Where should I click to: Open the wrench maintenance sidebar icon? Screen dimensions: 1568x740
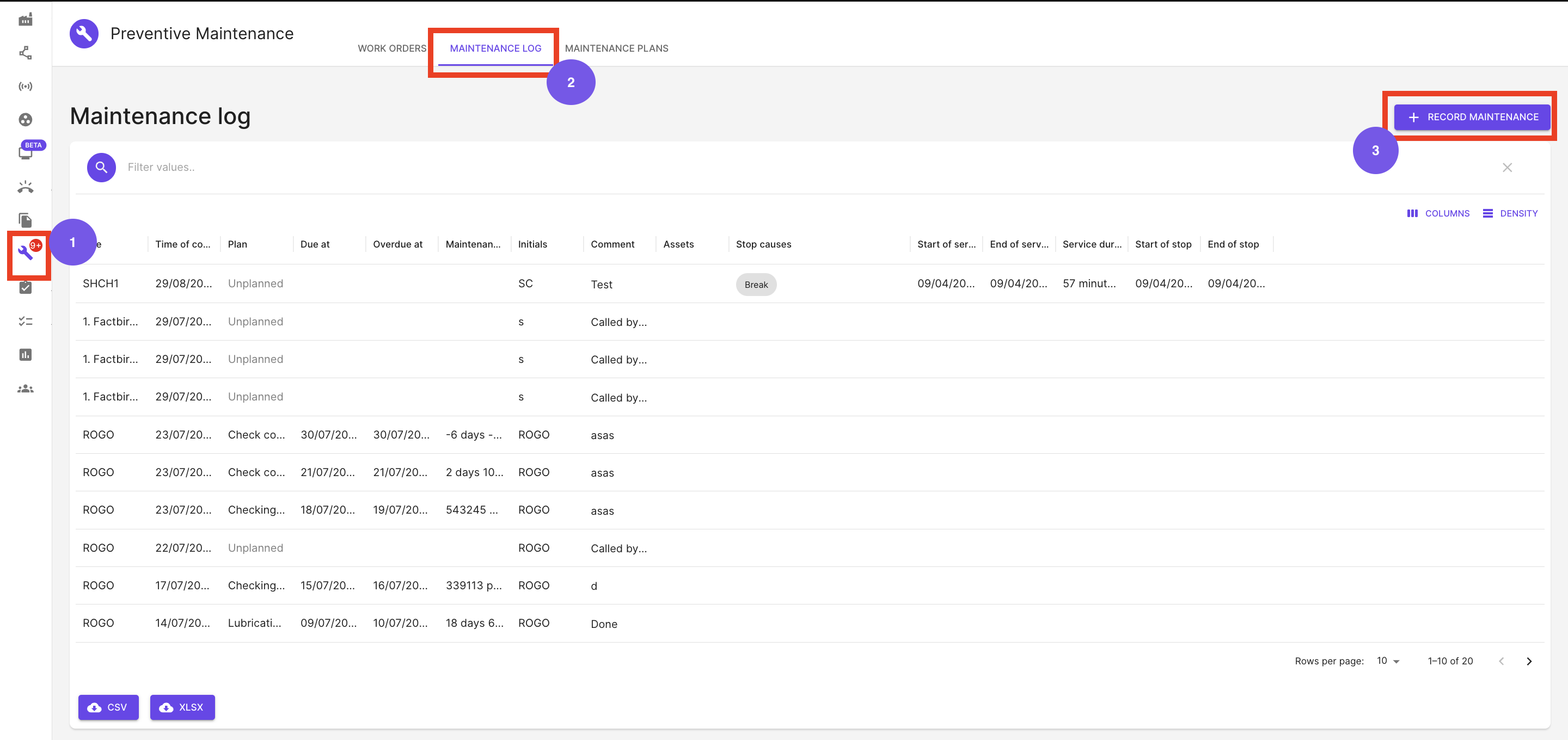coord(26,252)
